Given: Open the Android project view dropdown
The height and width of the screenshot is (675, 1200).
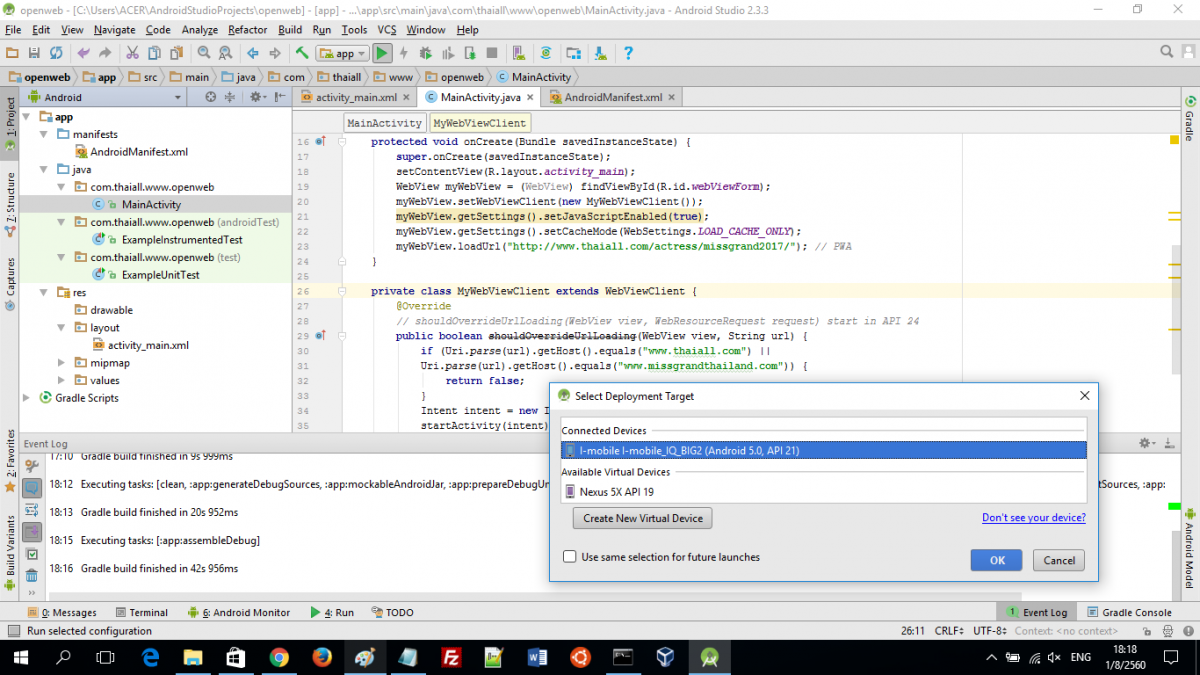Looking at the screenshot, I should 107,97.
